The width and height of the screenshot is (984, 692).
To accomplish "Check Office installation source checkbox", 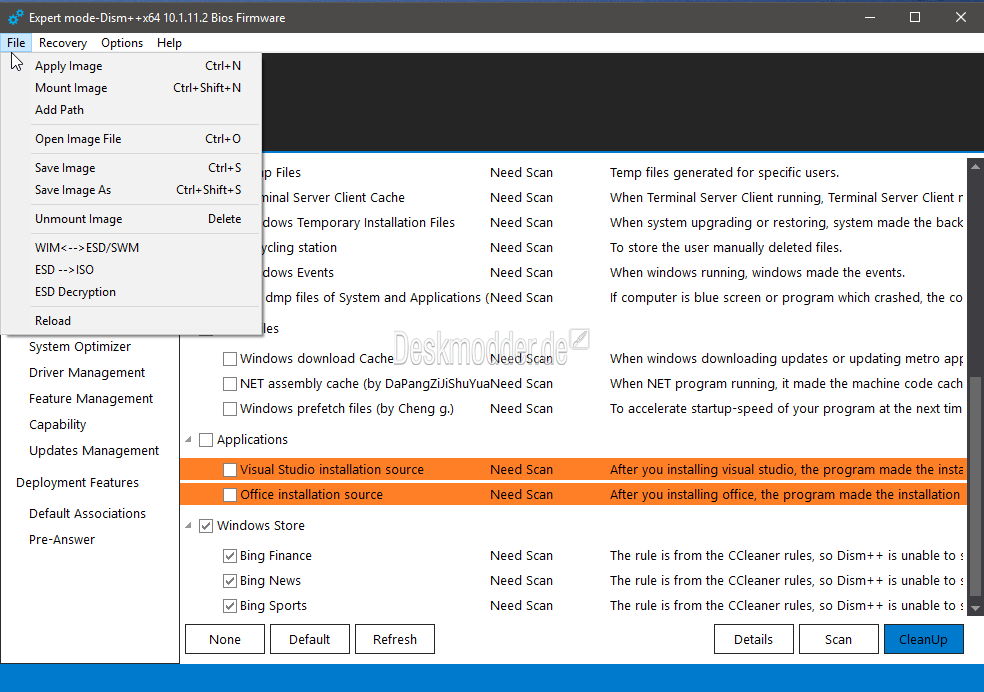I will tap(230, 495).
